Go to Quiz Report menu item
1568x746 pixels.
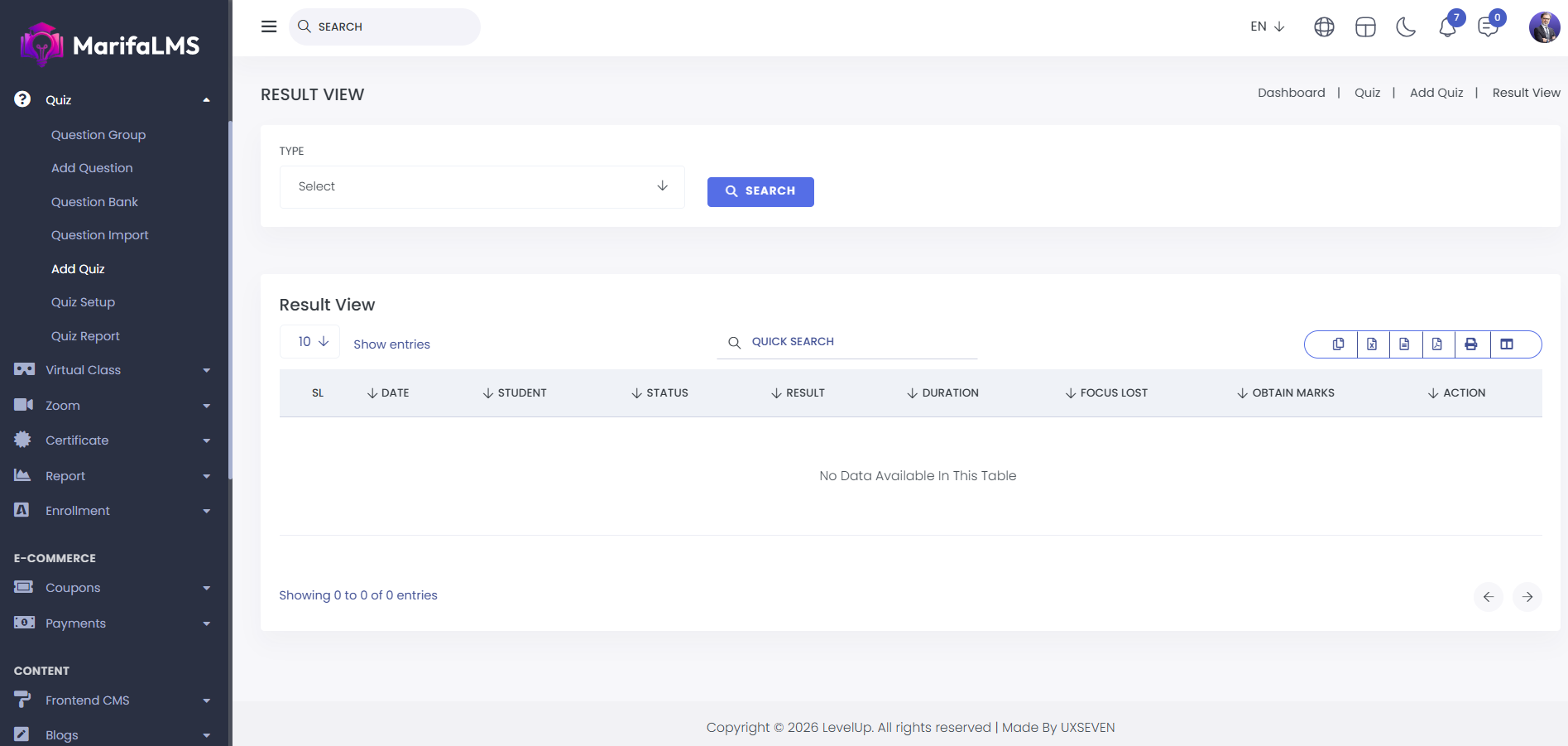coord(85,336)
